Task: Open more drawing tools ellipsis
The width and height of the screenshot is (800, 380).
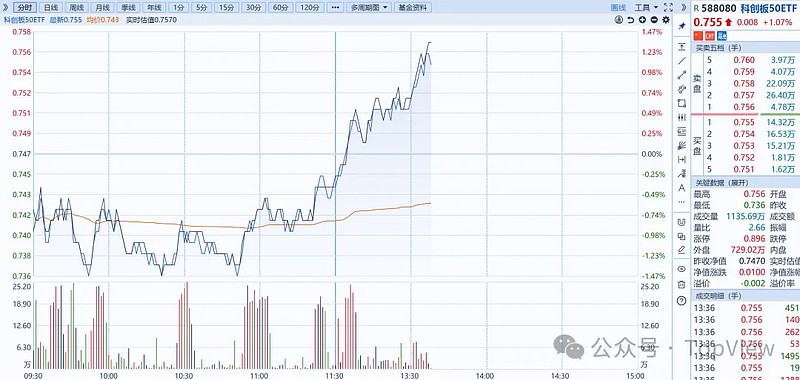Action: pyautogui.click(x=681, y=202)
